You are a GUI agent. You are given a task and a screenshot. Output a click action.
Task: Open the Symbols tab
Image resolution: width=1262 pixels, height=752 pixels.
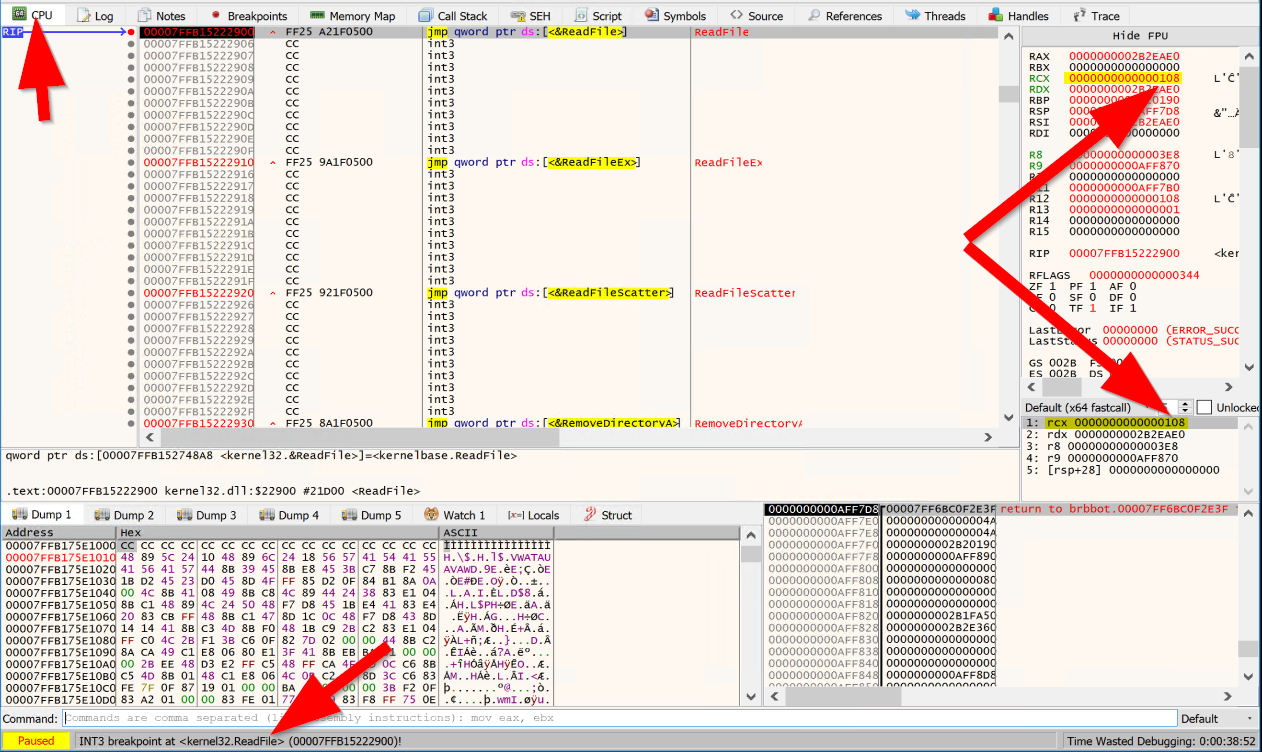pyautogui.click(x=675, y=16)
